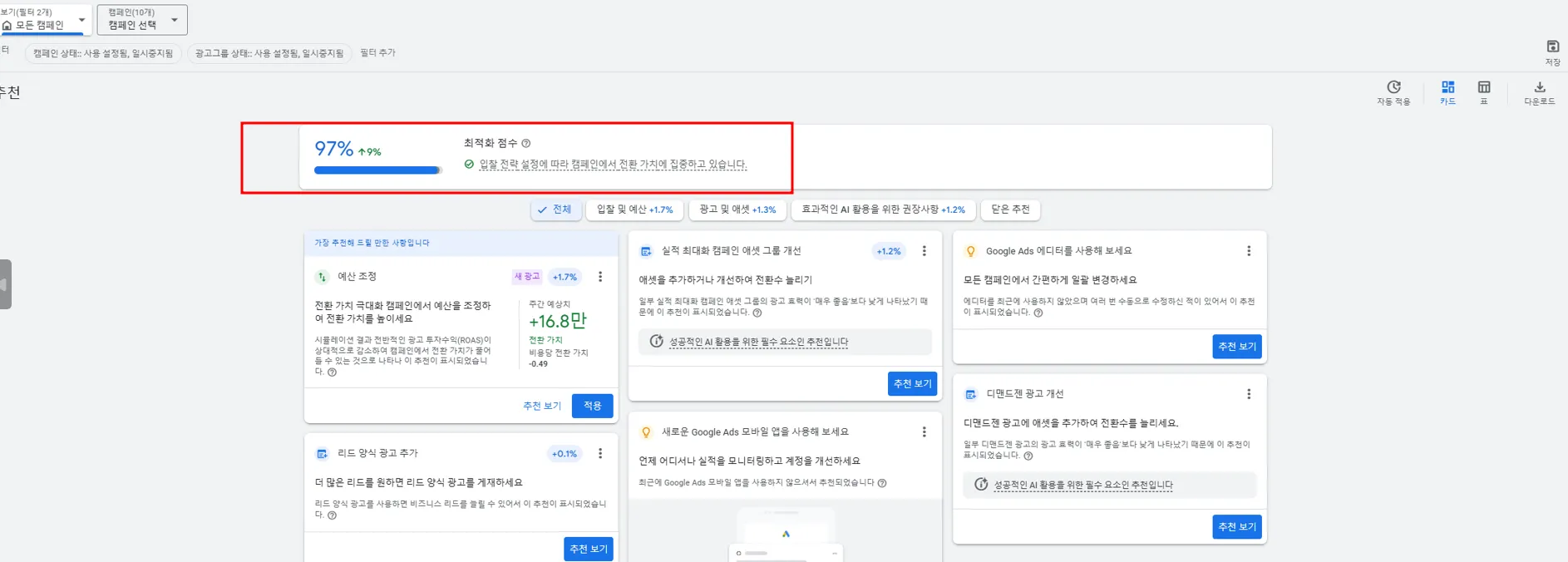Select the 입찰 및 예산 filter chip
1568x562 pixels.
click(x=634, y=210)
